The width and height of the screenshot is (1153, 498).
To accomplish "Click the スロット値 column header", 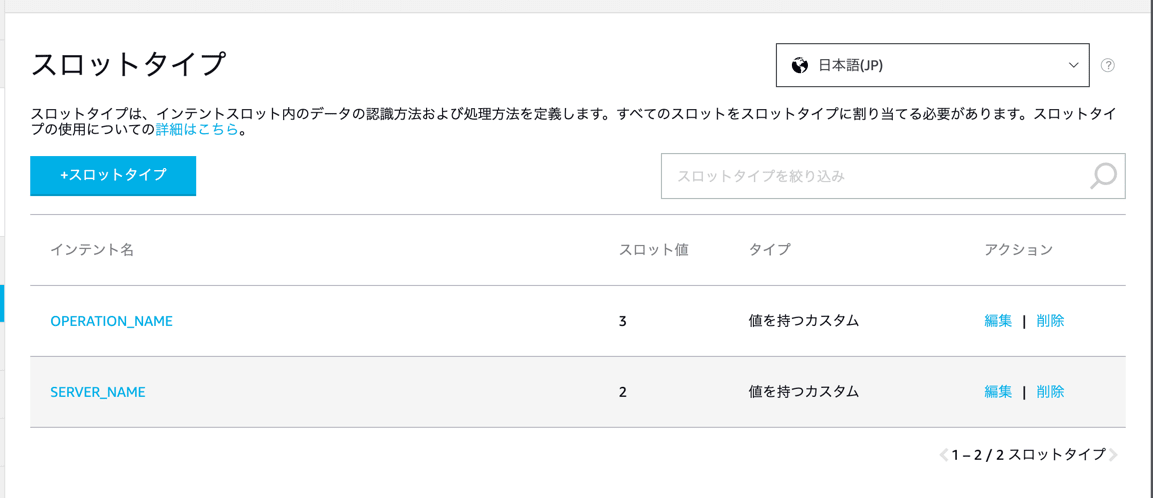I will tap(654, 249).
